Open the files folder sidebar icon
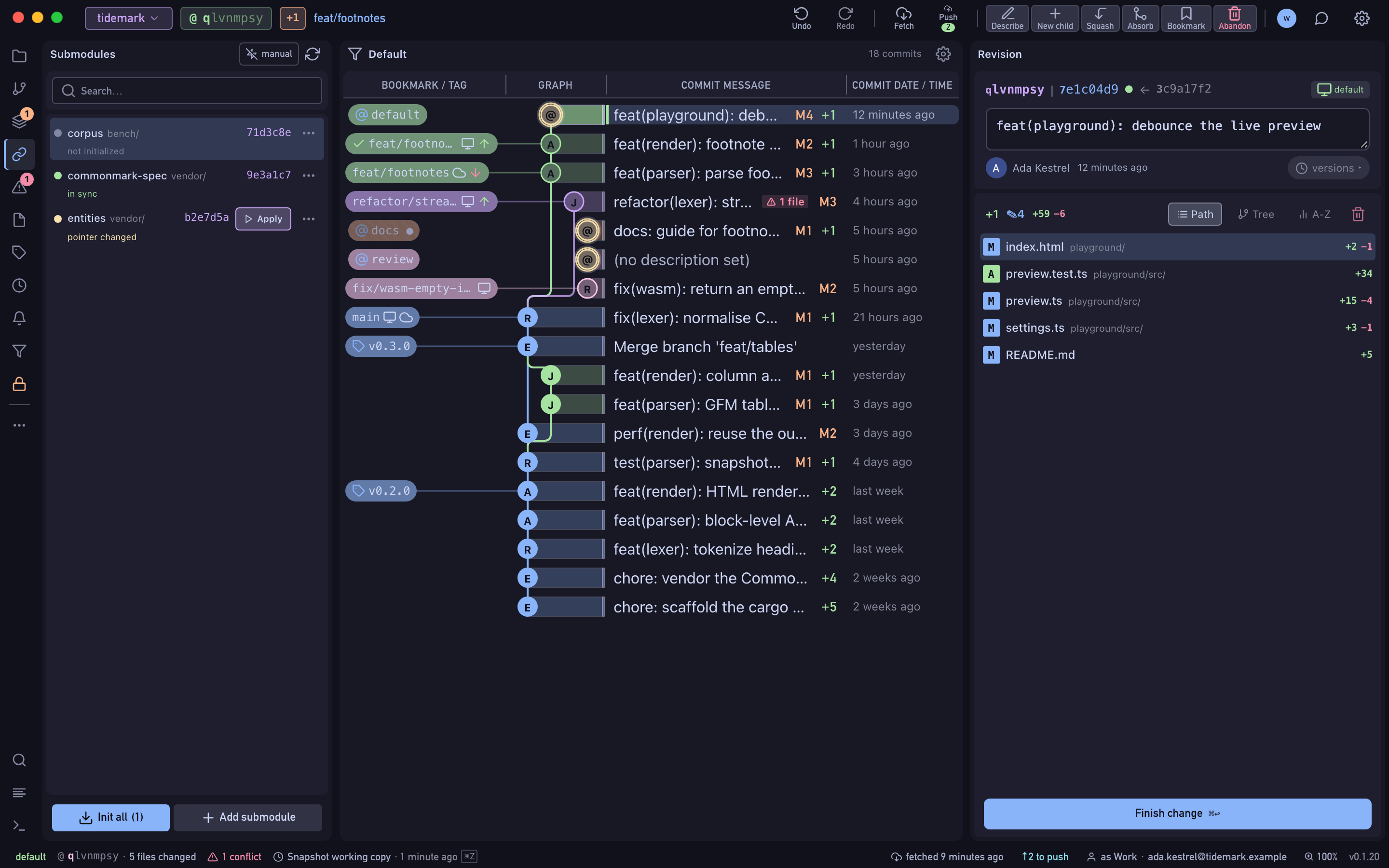Viewport: 1389px width, 868px height. click(19, 55)
